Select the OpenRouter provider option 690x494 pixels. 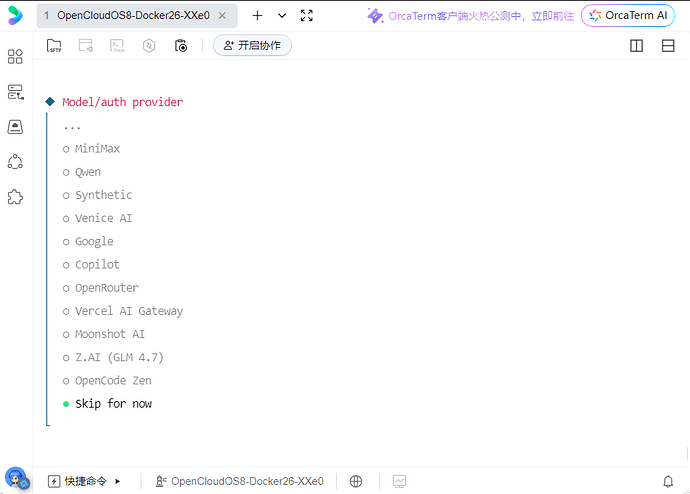click(x=100, y=288)
